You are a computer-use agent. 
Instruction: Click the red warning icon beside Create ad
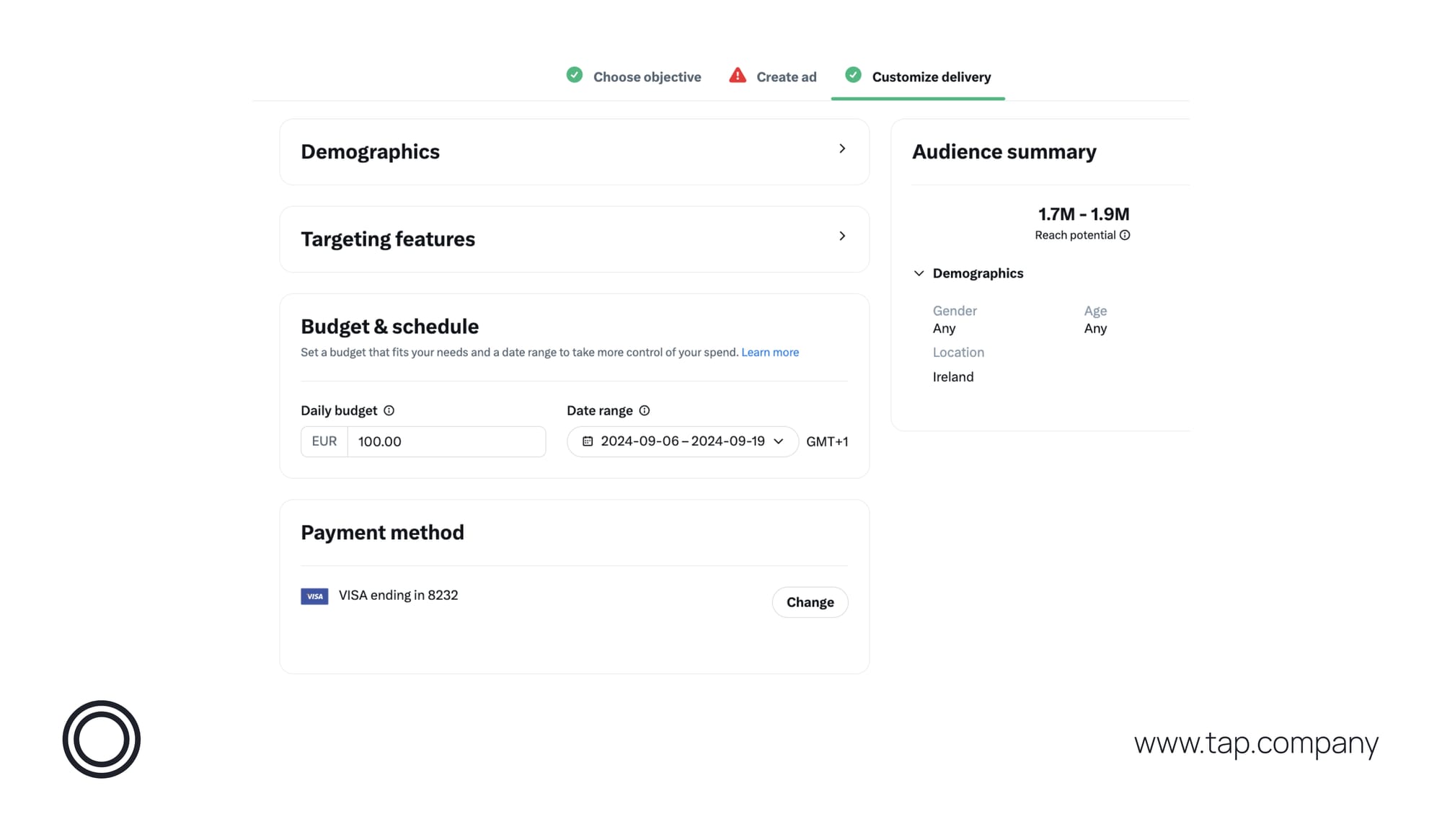click(x=738, y=76)
